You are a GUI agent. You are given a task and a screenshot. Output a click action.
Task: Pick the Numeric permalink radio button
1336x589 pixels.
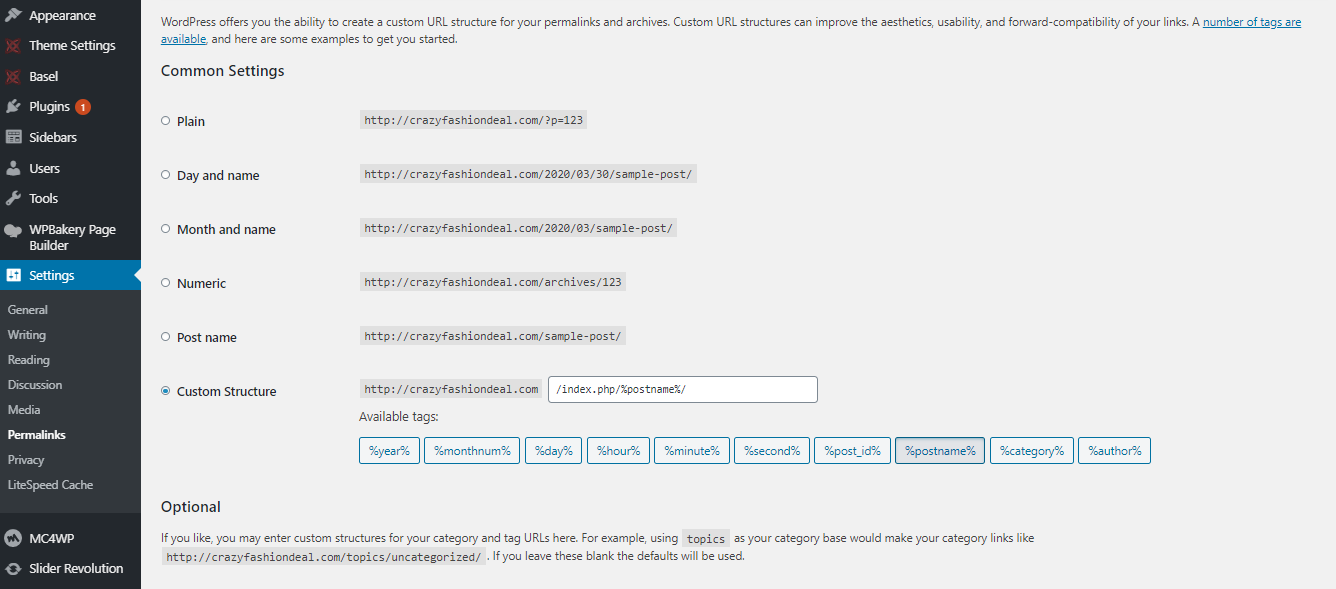point(166,282)
